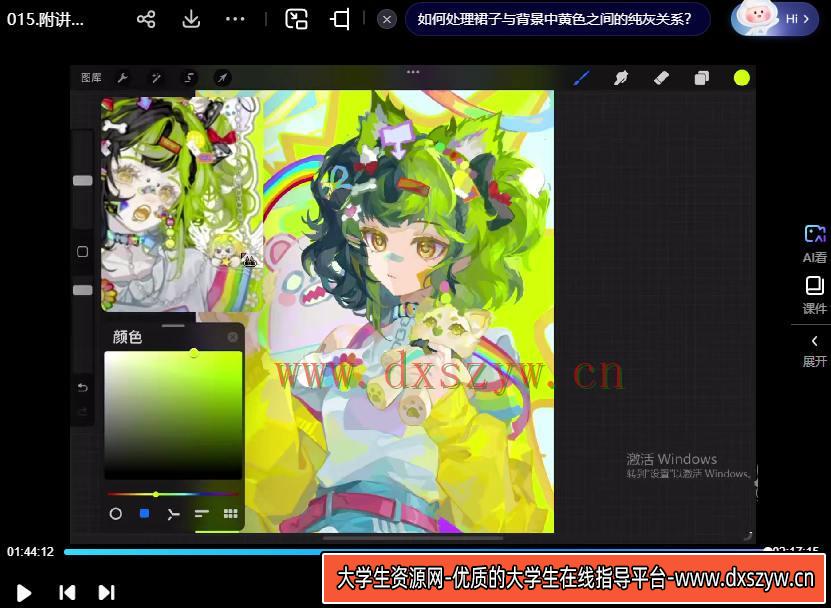This screenshot has width=831, height=608.
Task: Click the color panel drag handle bar
Action: tap(173, 325)
